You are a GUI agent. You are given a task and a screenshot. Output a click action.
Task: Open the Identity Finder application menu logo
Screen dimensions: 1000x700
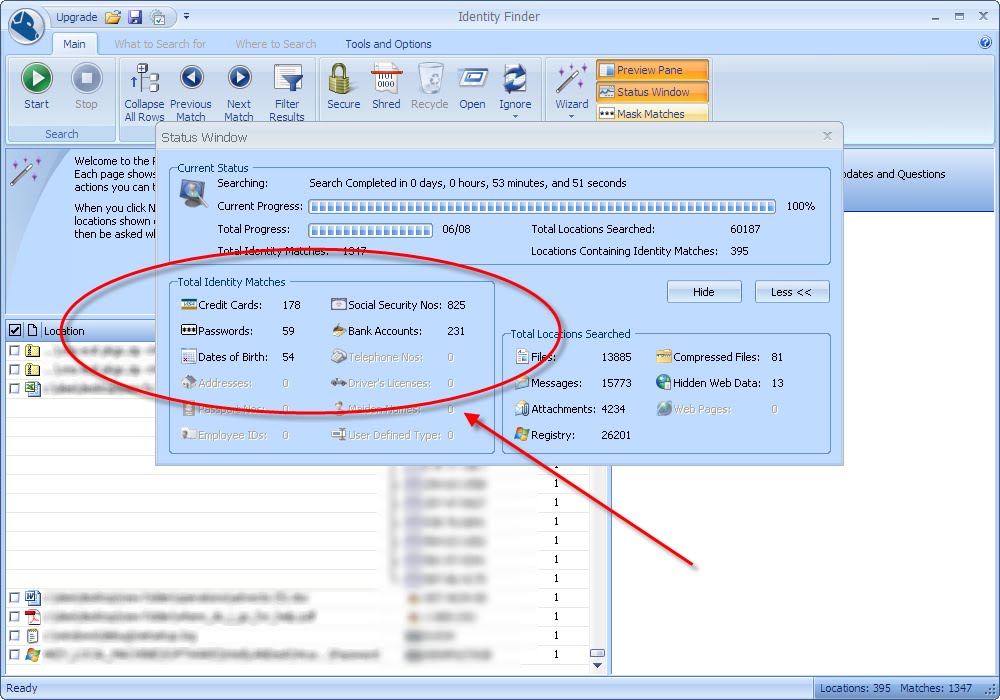point(26,26)
